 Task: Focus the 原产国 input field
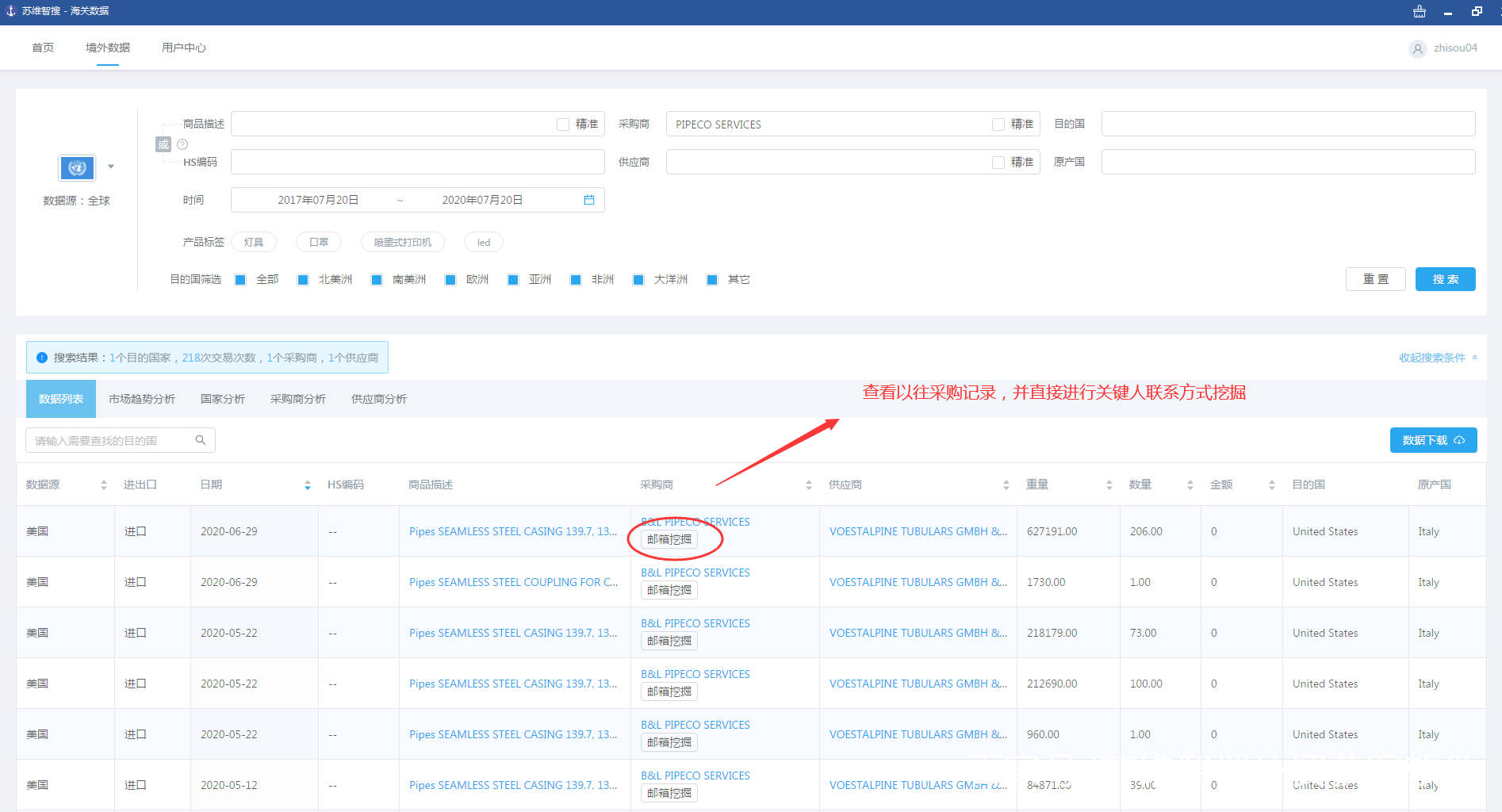click(x=1288, y=162)
